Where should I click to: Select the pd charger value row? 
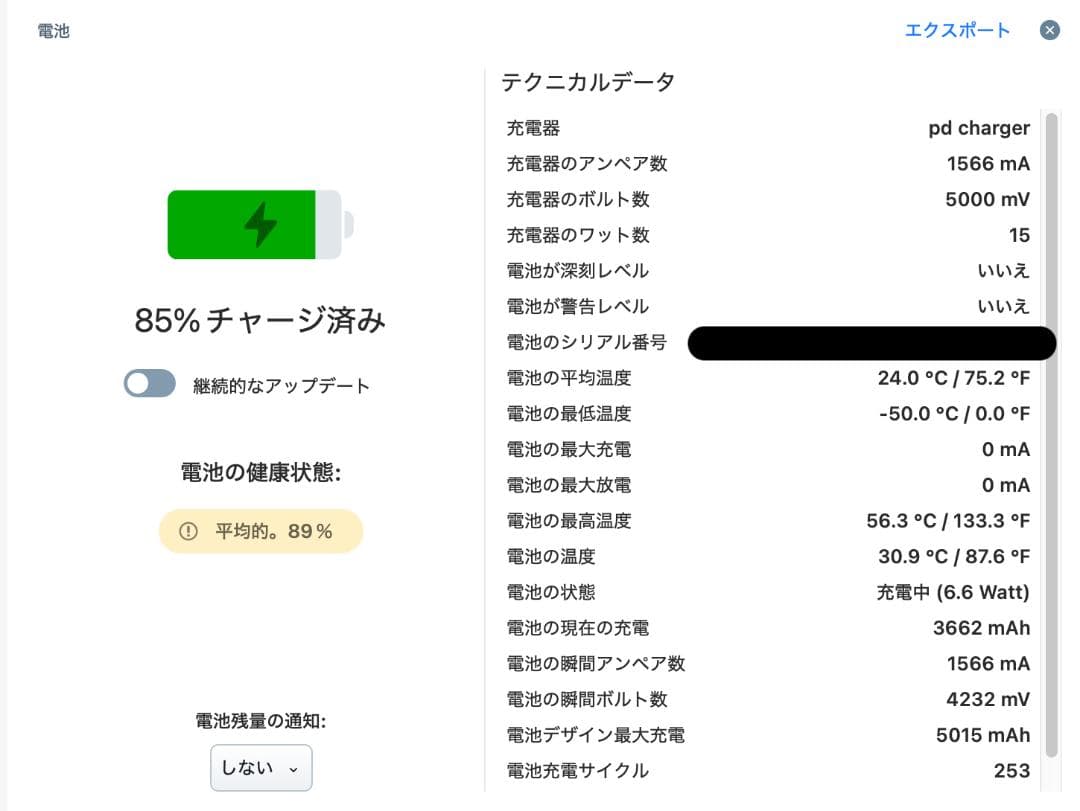coord(977,127)
